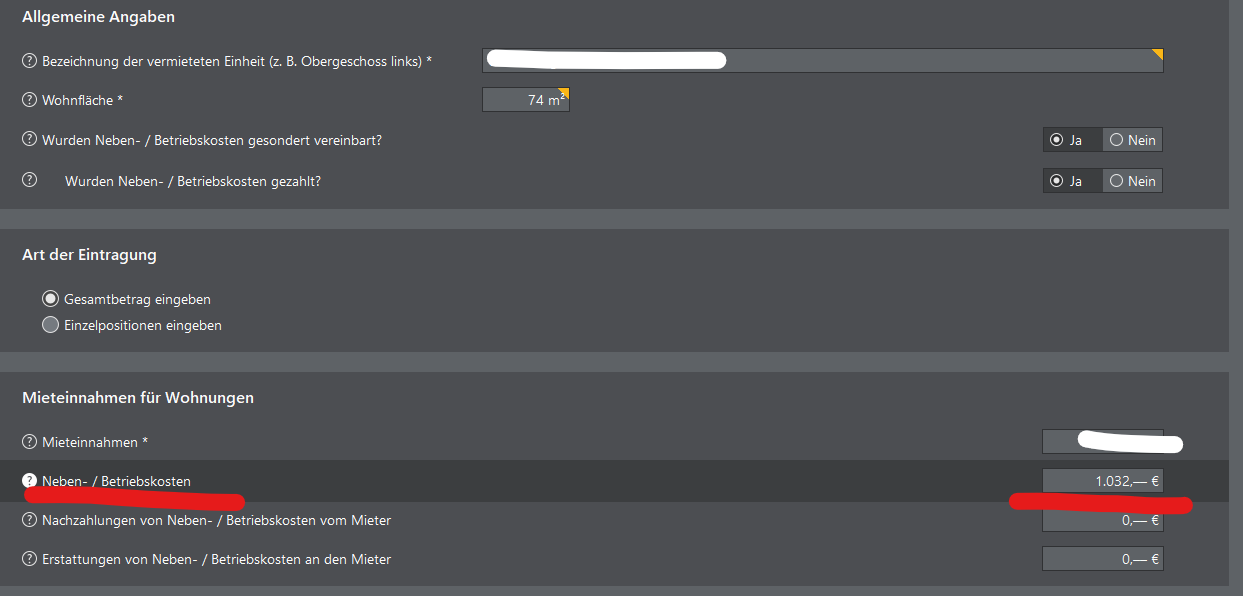The image size is (1243, 596).
Task: Click the Bezeichnung der vermieteten Einheit text field
Action: [822, 60]
